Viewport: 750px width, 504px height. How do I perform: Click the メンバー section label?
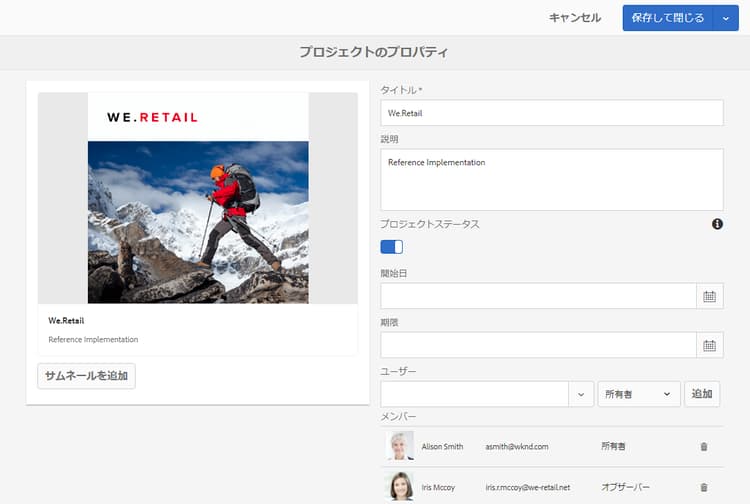tap(398, 417)
